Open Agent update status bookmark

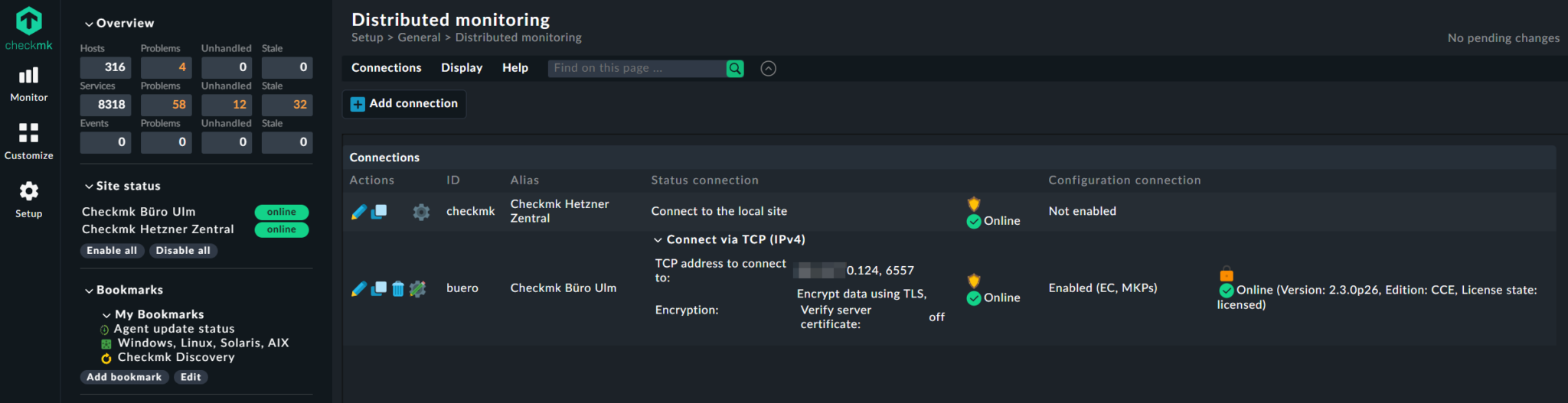click(x=175, y=329)
